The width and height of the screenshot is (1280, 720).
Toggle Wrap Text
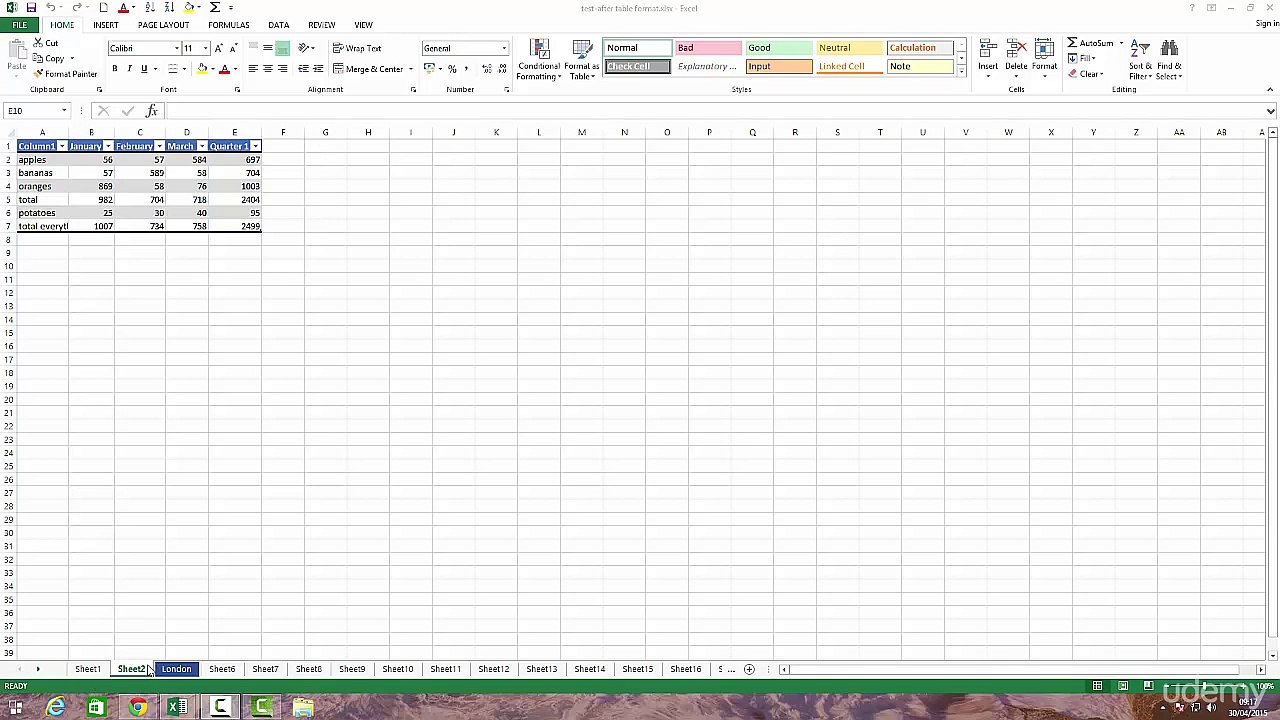tap(357, 48)
